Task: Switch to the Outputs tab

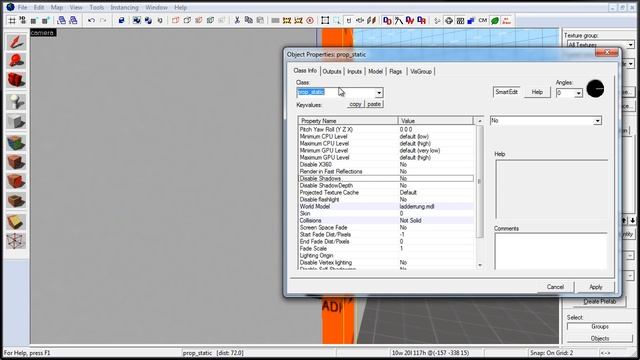Action: (332, 71)
